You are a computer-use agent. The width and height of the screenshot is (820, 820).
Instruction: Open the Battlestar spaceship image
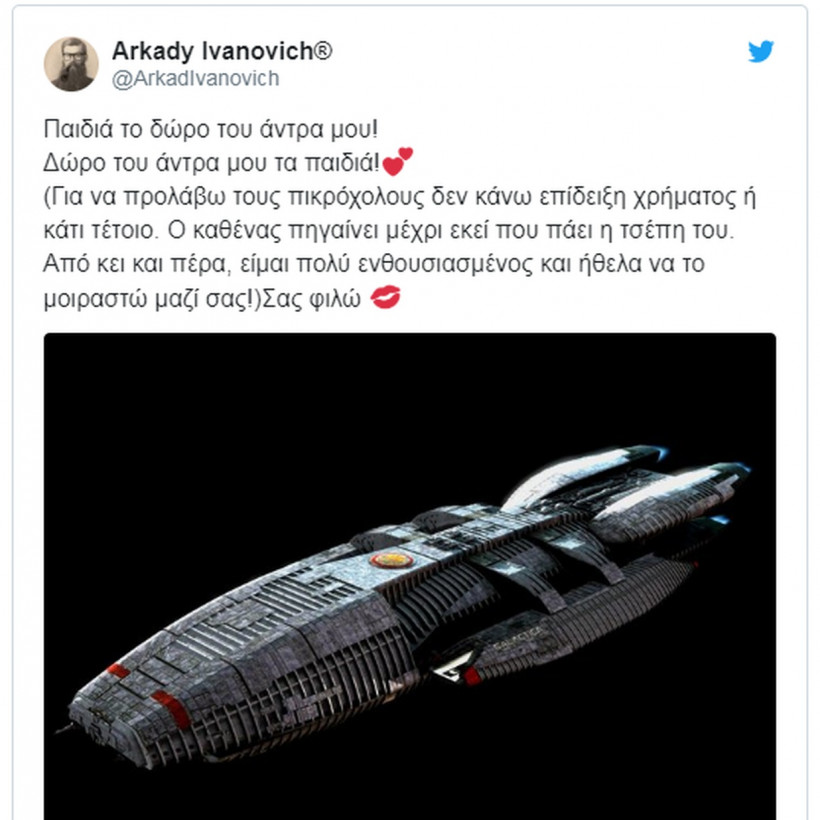click(x=409, y=576)
